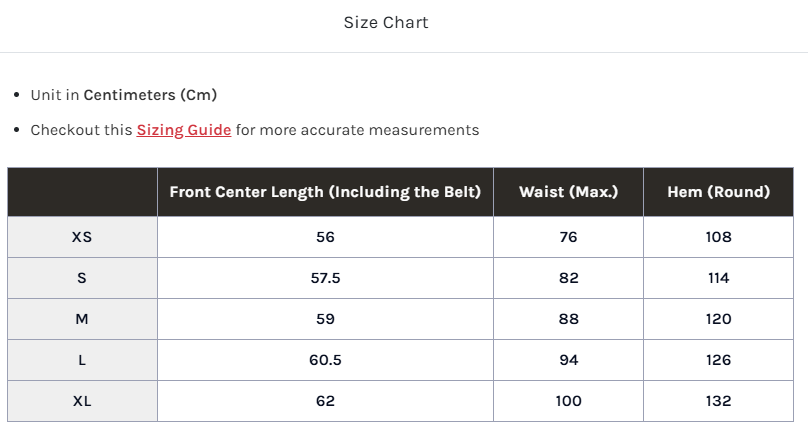Click the L waist value 94
The width and height of the screenshot is (808, 438).
(x=568, y=360)
